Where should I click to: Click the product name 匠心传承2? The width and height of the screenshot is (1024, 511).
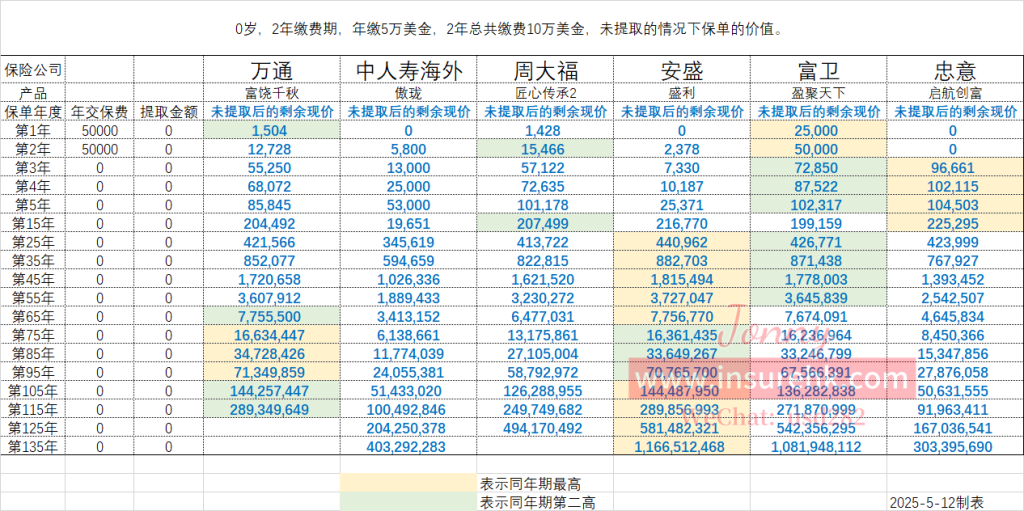(545, 93)
